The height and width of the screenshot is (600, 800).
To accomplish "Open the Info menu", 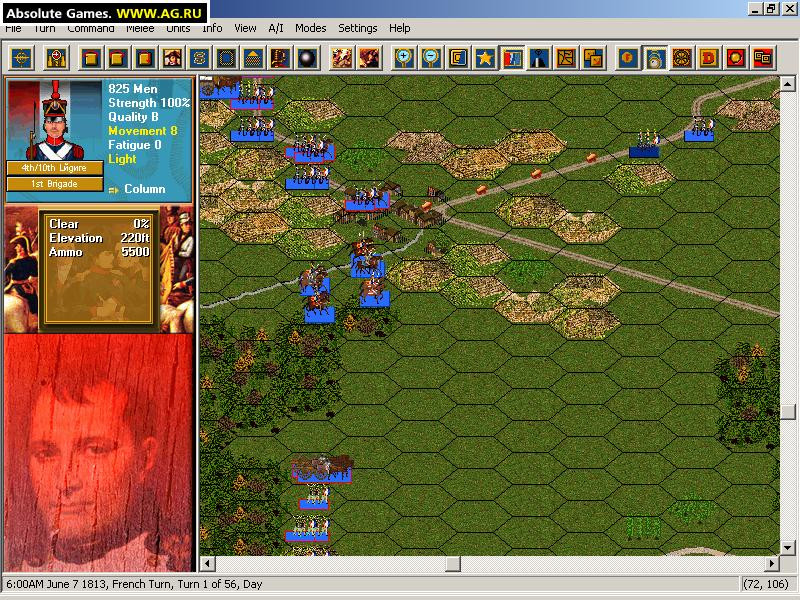I will point(212,28).
